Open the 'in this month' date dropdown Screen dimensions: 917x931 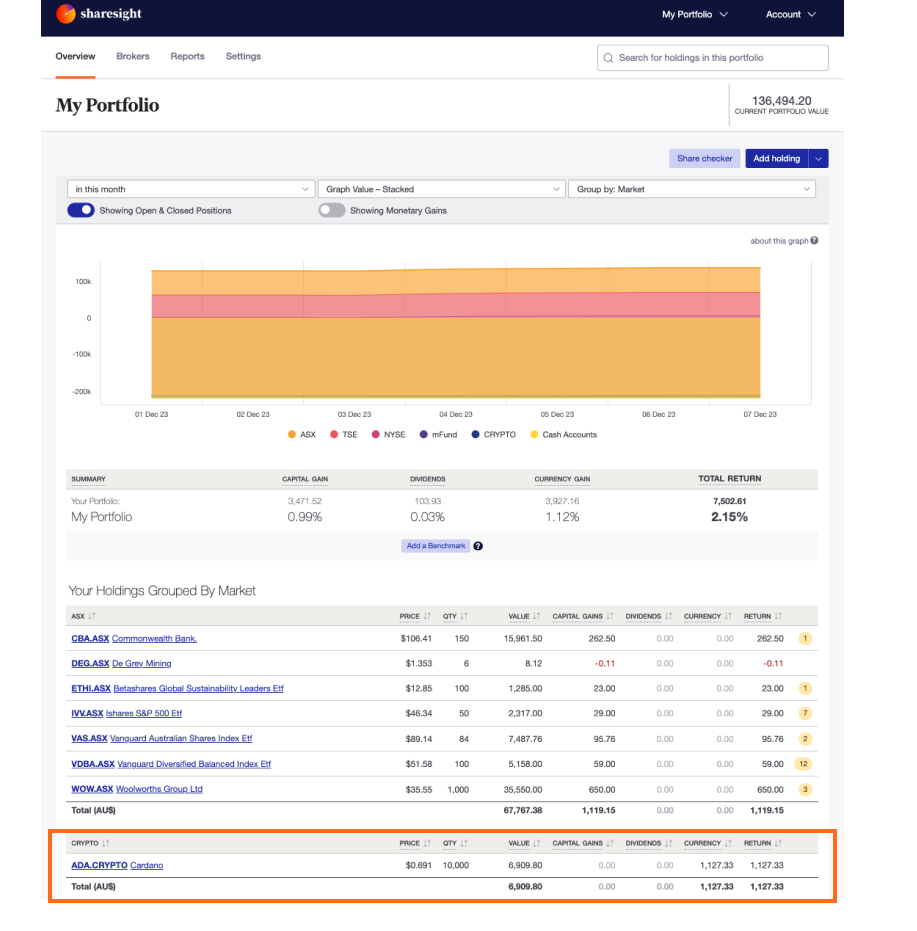coord(191,189)
